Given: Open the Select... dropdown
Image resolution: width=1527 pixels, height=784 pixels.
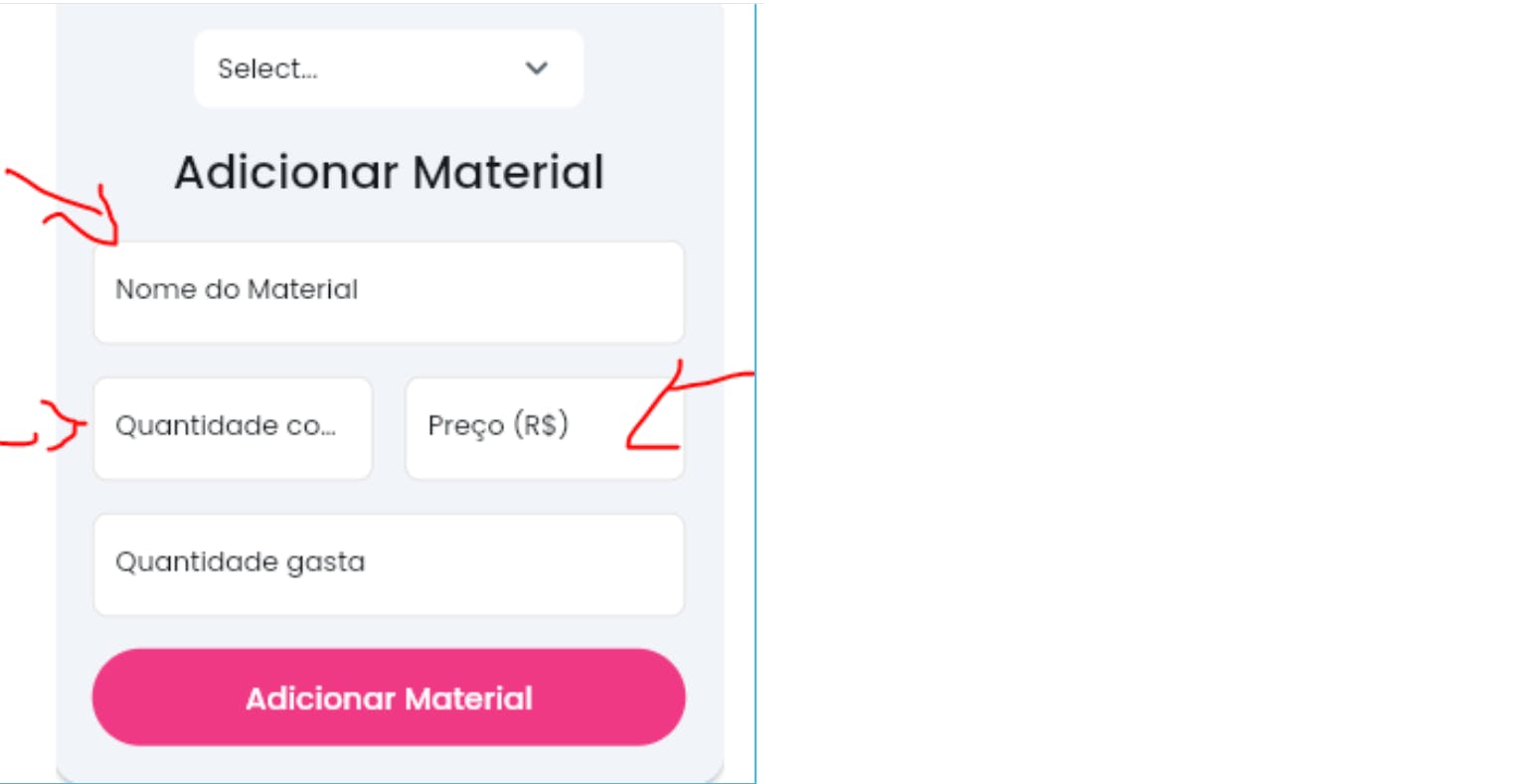Looking at the screenshot, I should 388,69.
